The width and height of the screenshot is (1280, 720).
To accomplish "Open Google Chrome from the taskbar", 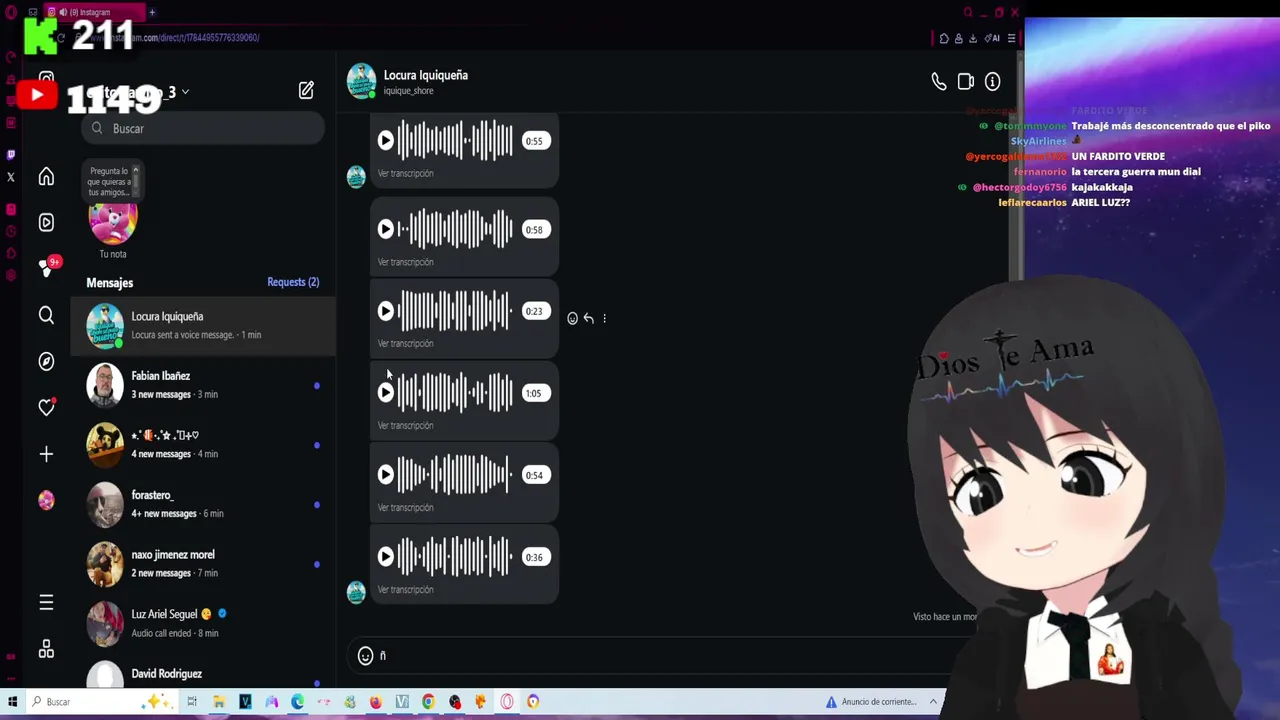I will pos(428,702).
